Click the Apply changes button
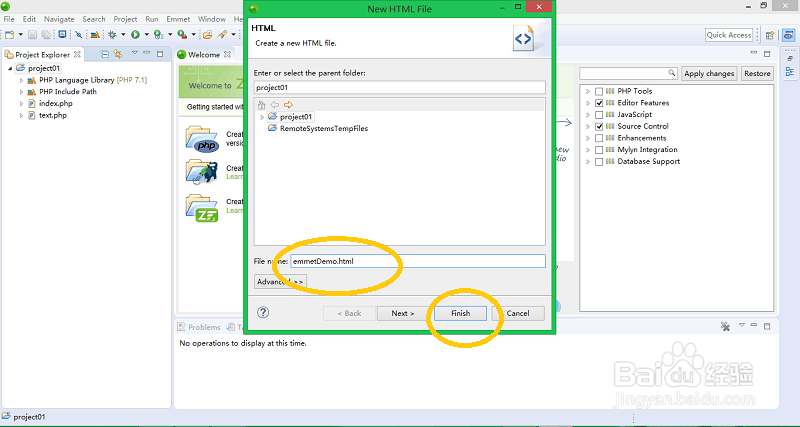The image size is (800, 427). (x=709, y=73)
